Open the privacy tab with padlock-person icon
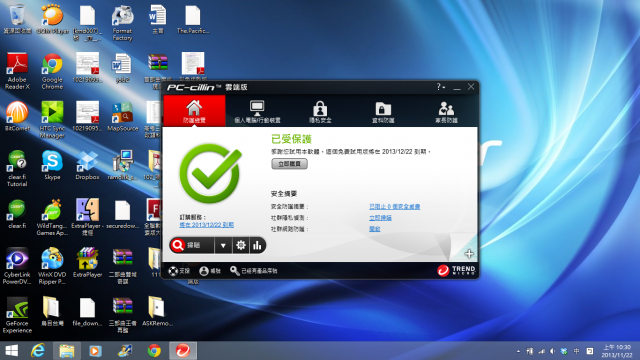 coord(320,111)
